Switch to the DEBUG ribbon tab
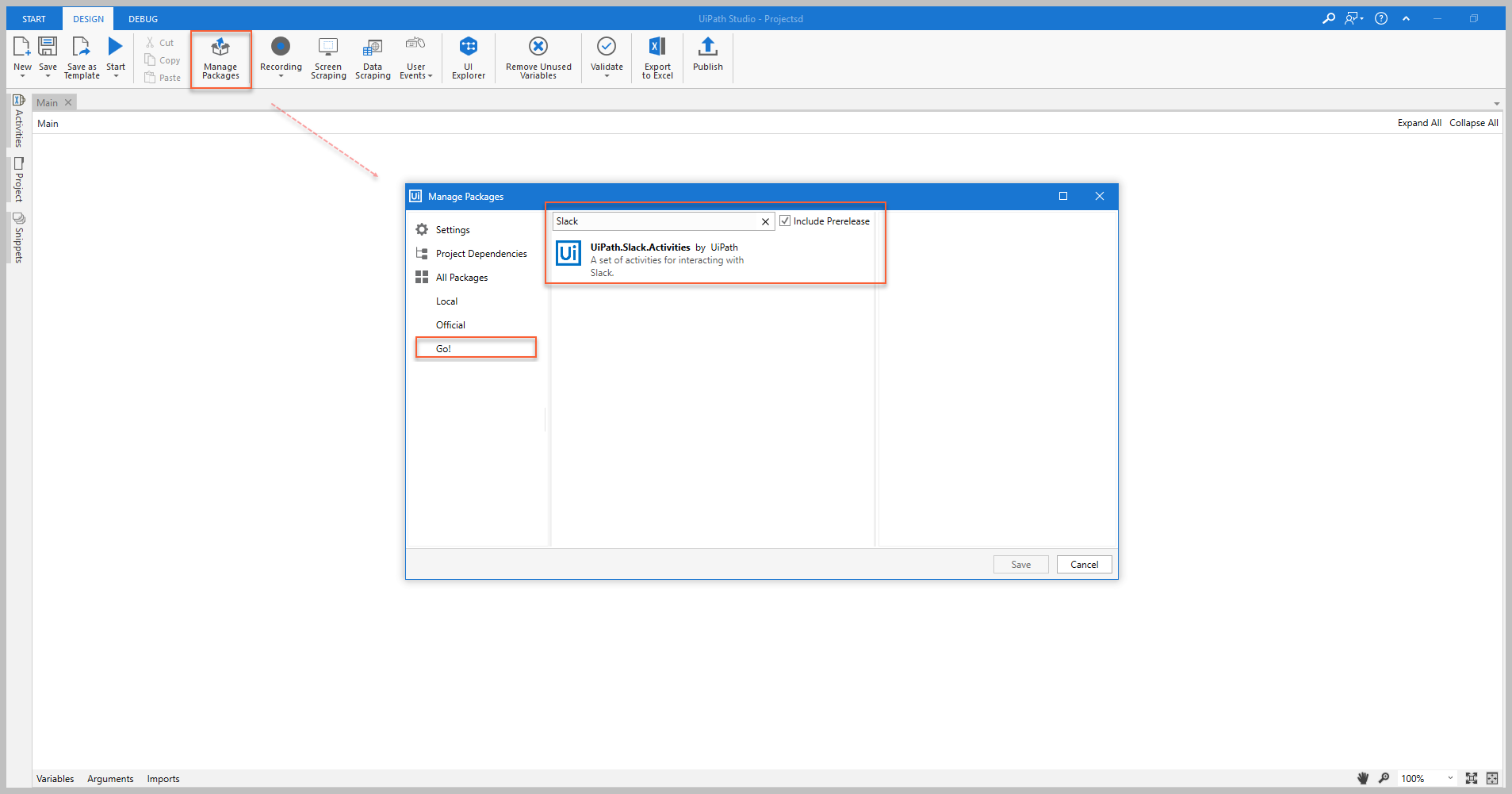 coord(143,19)
